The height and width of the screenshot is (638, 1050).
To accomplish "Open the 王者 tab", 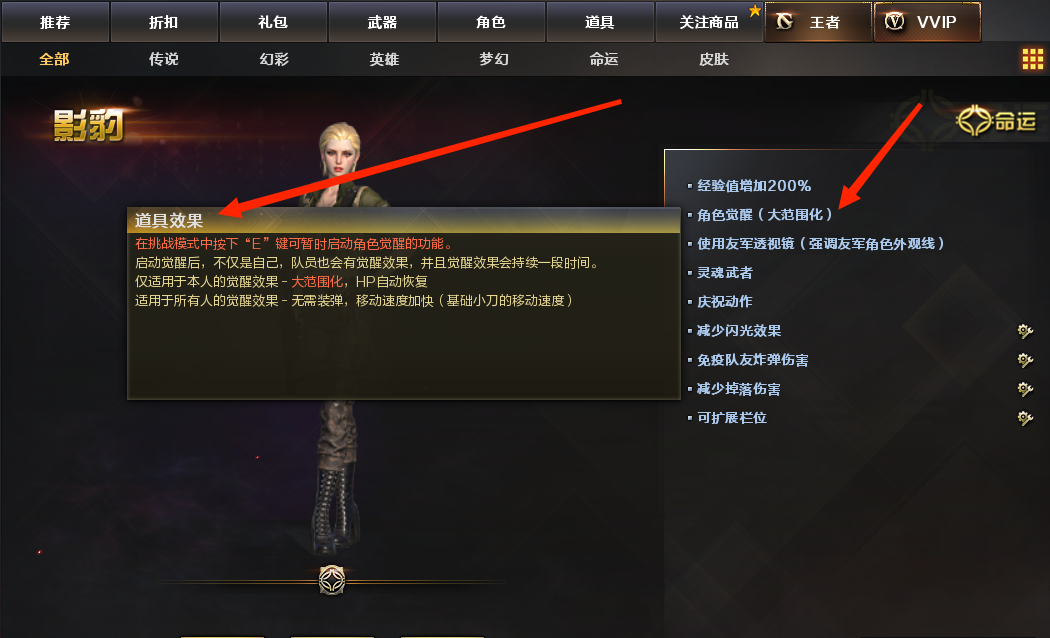I will [x=818, y=22].
